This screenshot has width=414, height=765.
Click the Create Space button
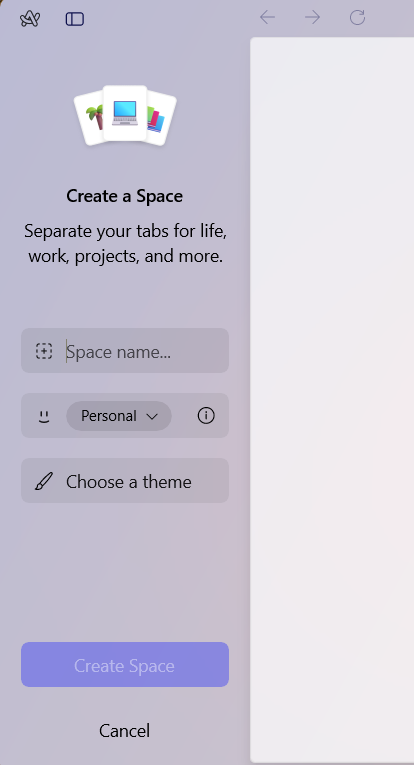[125, 664]
